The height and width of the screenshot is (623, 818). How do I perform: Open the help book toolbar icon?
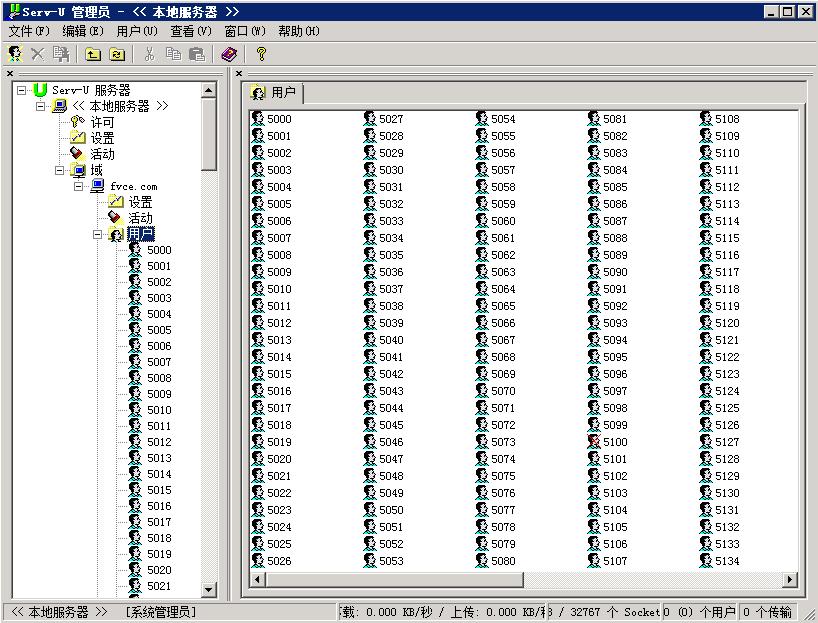pos(229,54)
